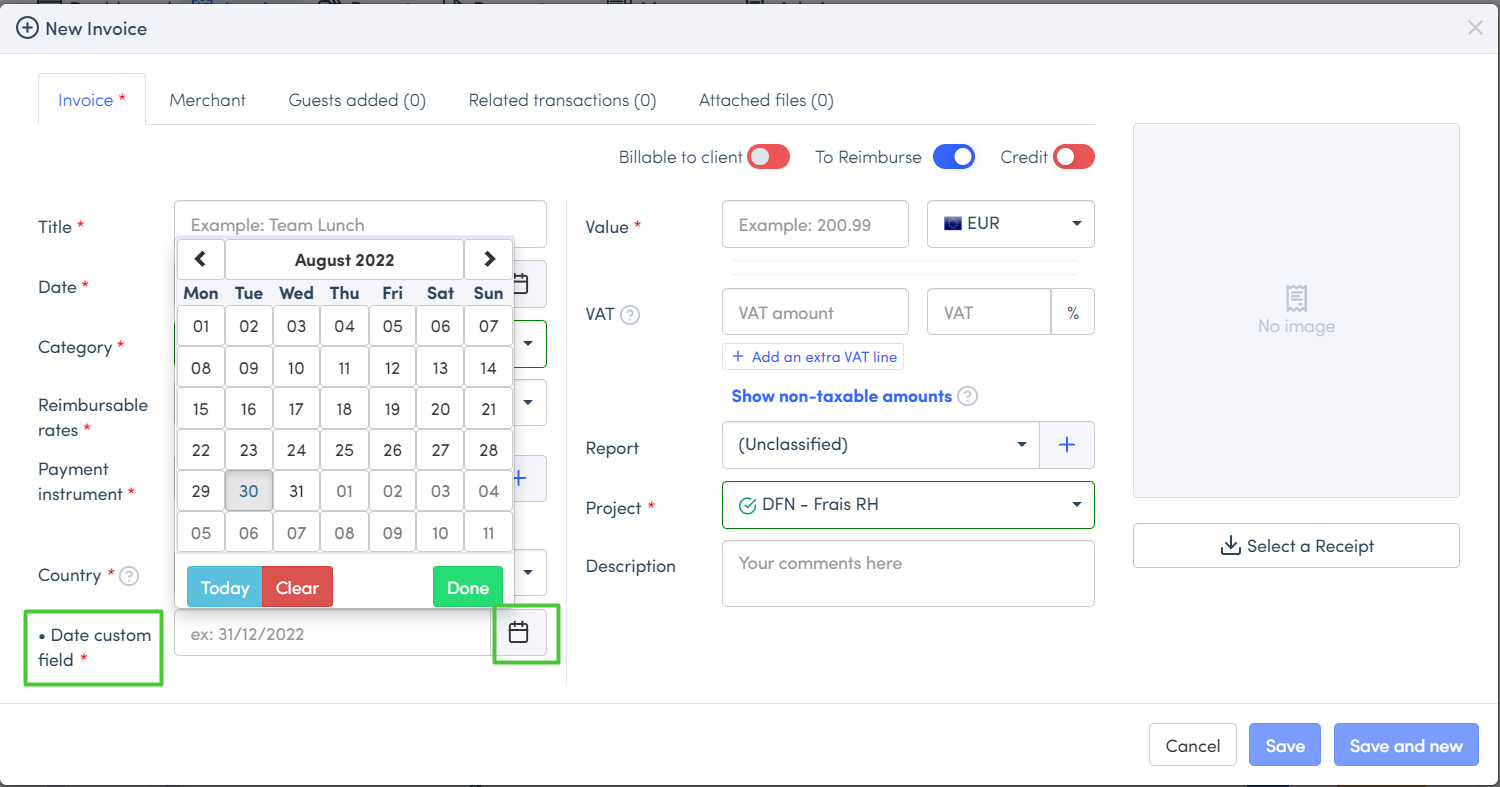Click the plus icon beside Report dropdown
This screenshot has width=1500, height=787.
point(1067,445)
